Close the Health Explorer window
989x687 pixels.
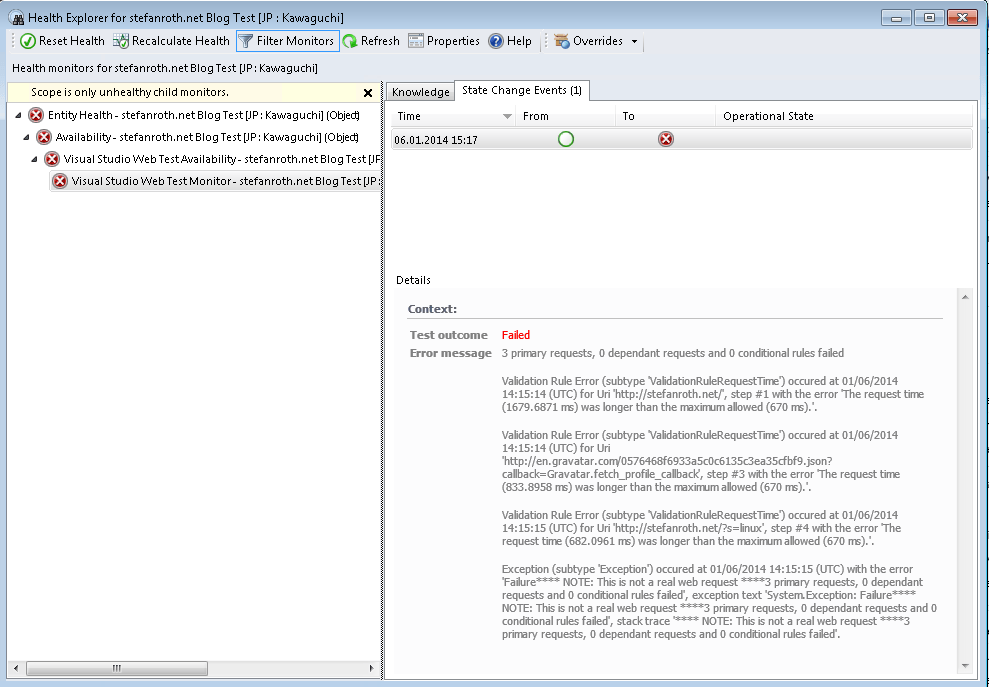pyautogui.click(x=963, y=18)
